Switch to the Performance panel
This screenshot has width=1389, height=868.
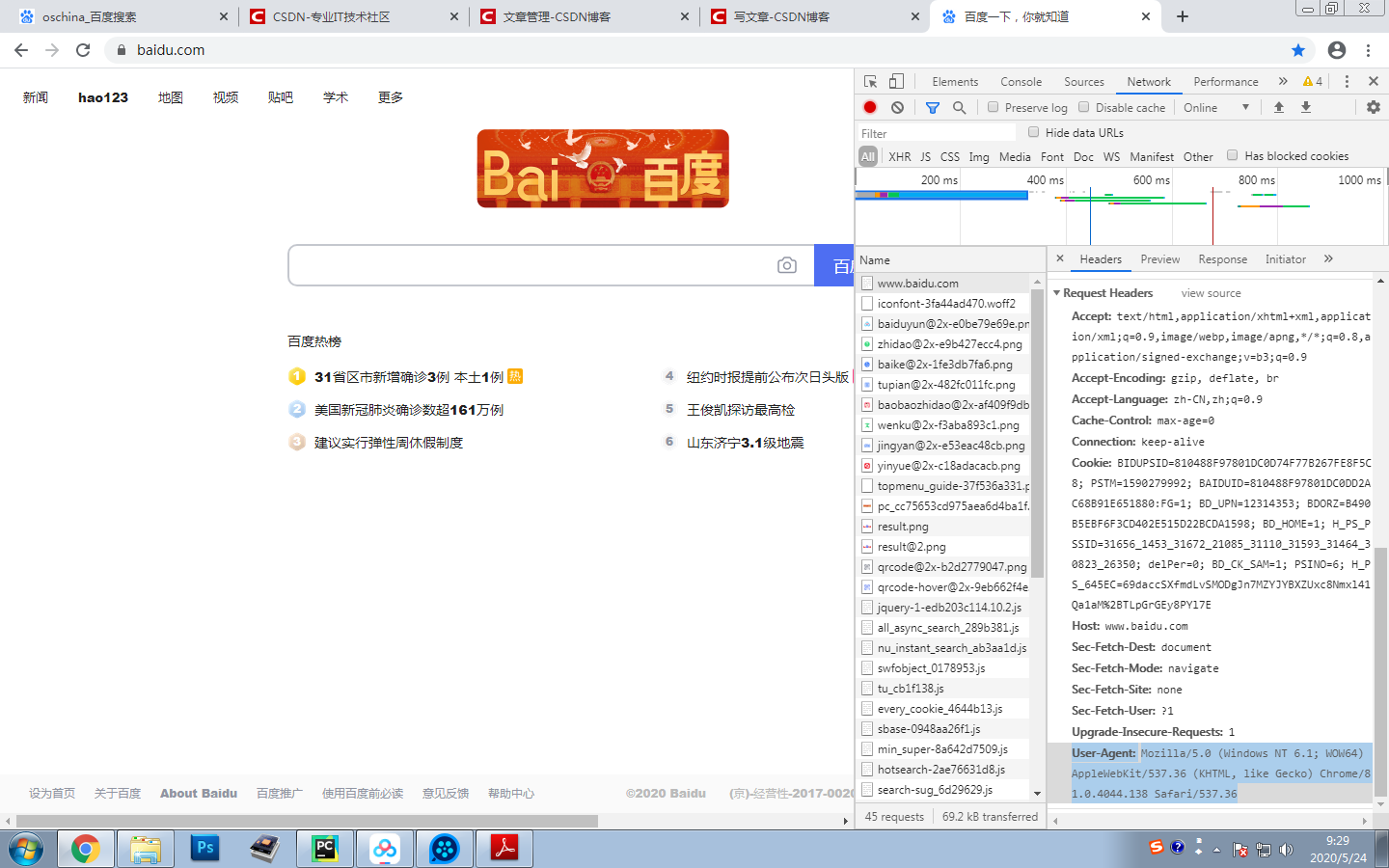click(x=1226, y=82)
